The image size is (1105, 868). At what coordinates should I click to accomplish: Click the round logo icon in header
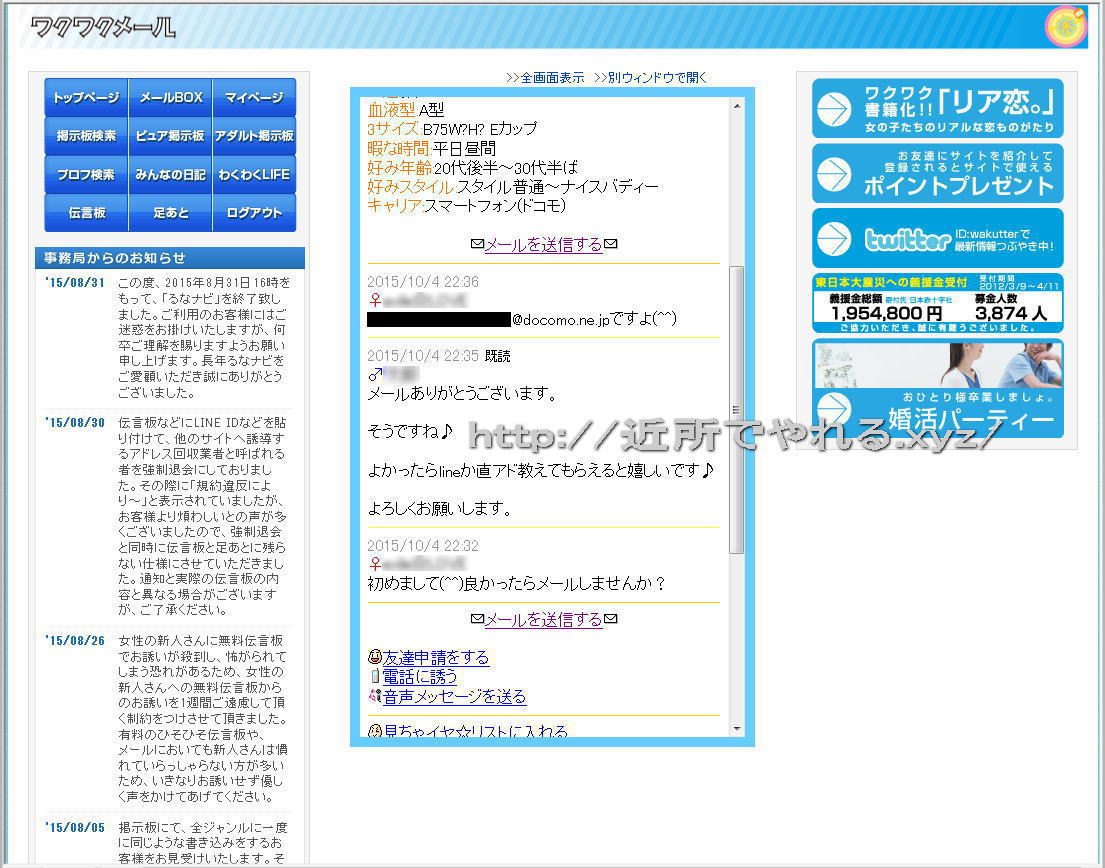click(1065, 27)
